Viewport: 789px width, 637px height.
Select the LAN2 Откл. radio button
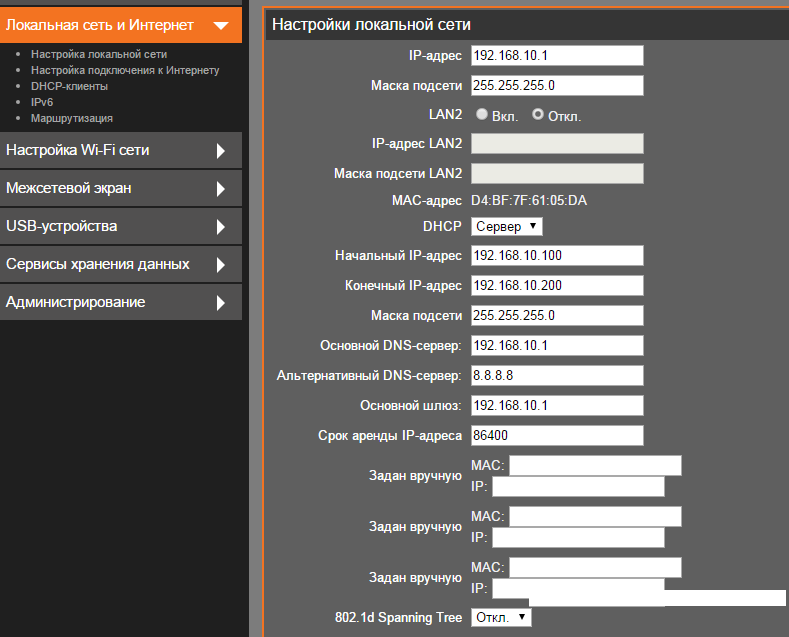[538, 115]
